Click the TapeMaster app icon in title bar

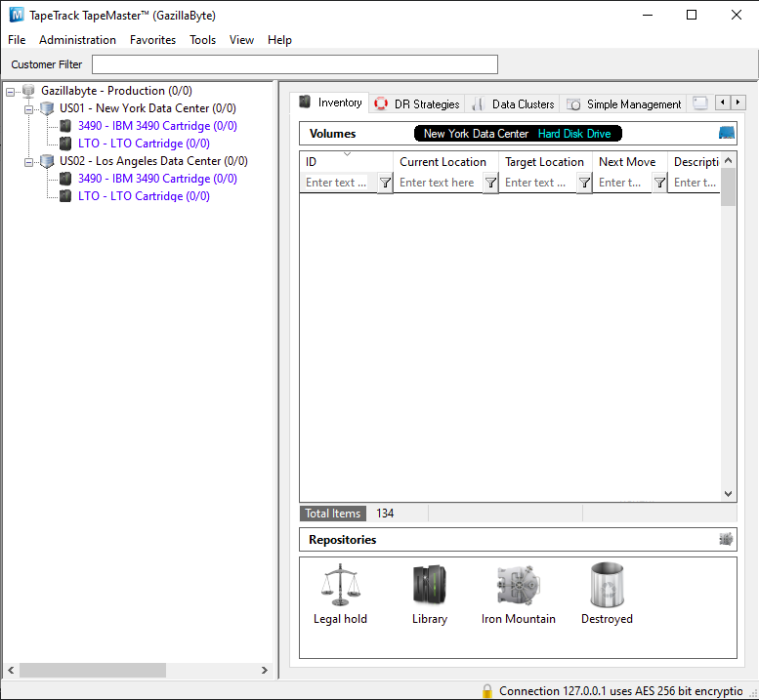[16, 15]
